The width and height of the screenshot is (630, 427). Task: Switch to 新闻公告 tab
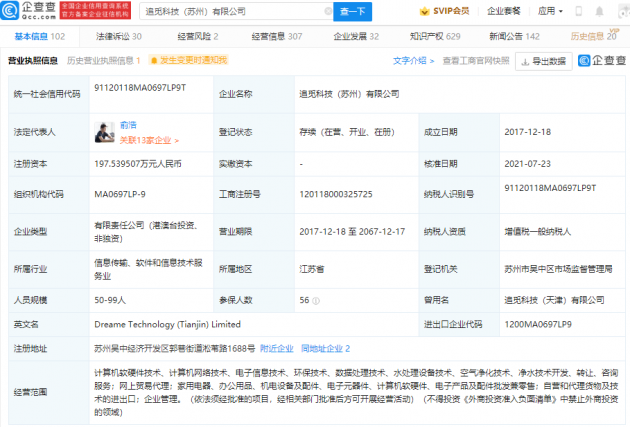tap(514, 37)
